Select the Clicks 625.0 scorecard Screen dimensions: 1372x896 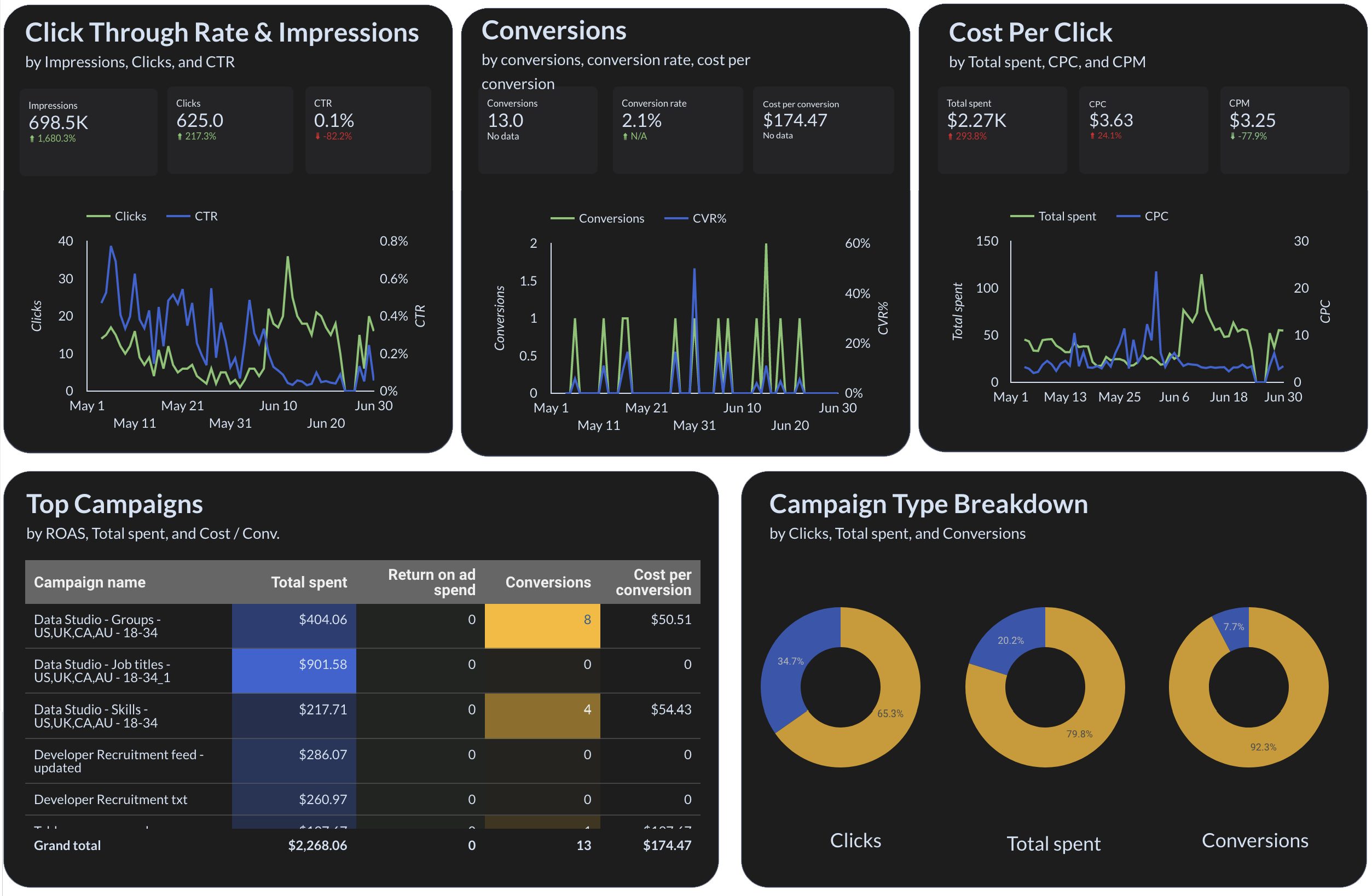click(x=230, y=130)
